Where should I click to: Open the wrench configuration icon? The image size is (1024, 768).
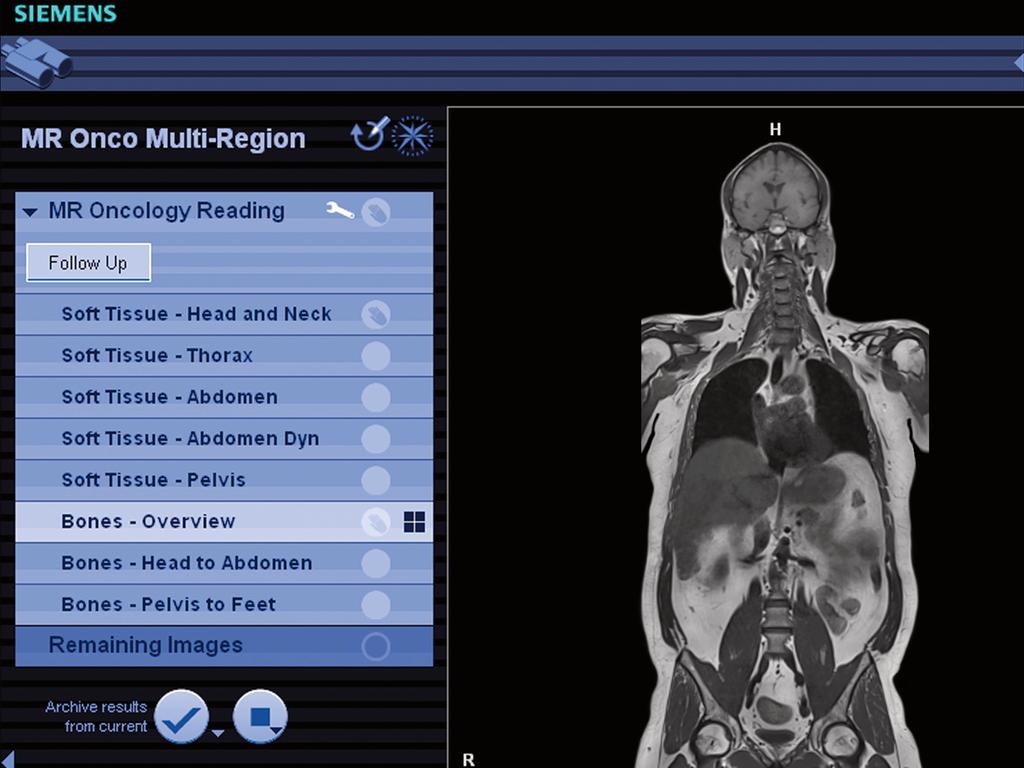click(338, 210)
